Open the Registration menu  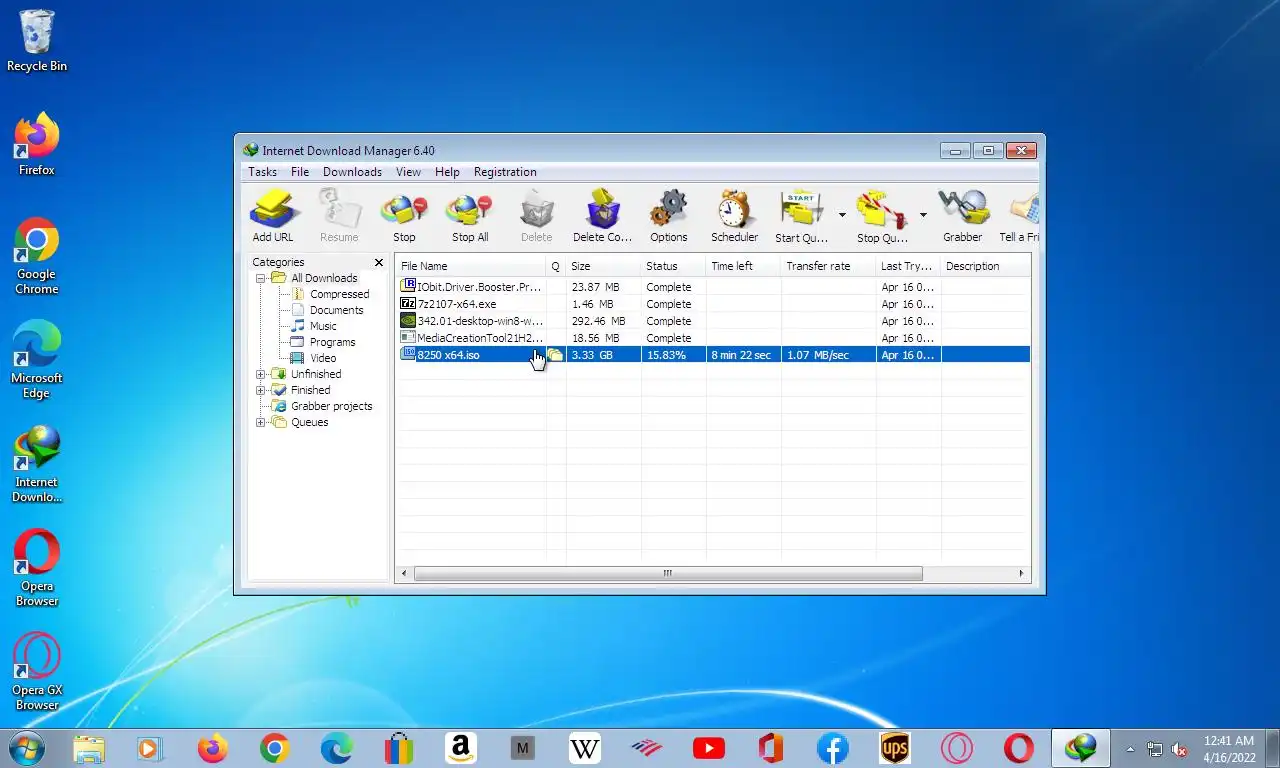(505, 172)
